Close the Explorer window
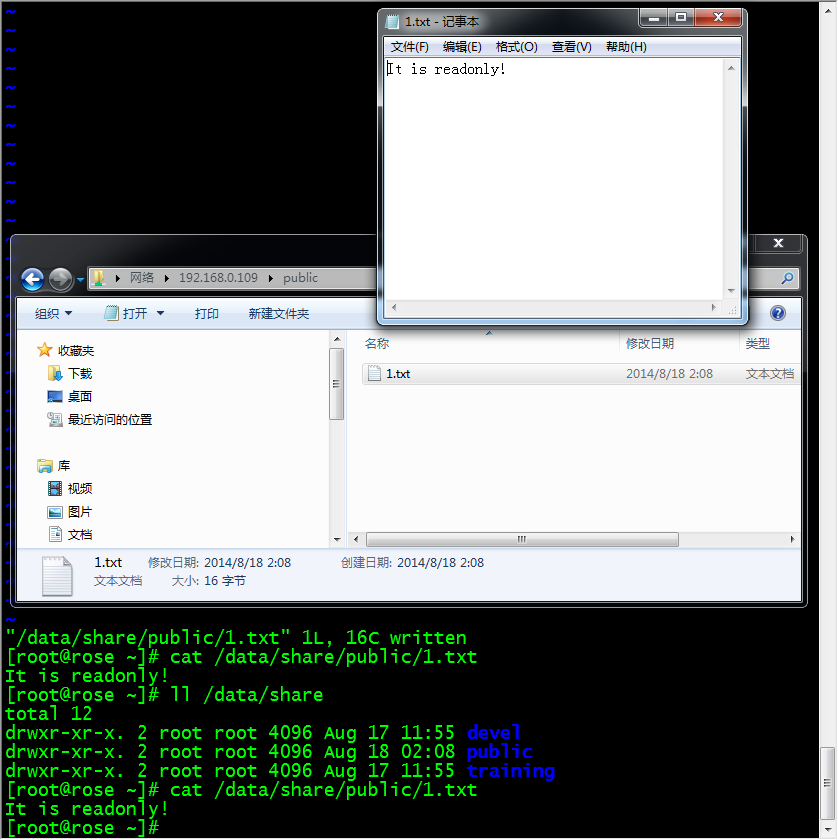838x840 pixels. 779,243
